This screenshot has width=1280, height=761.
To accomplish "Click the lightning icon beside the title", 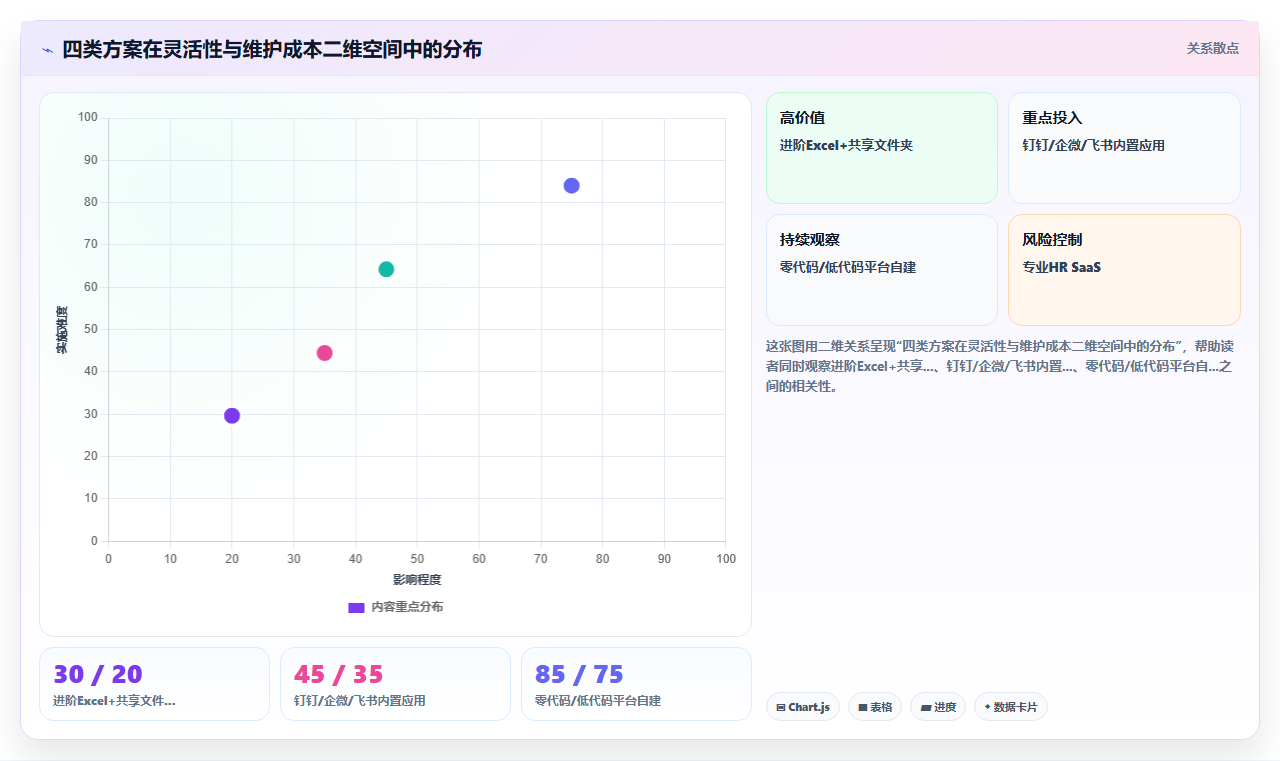I will coord(47,49).
